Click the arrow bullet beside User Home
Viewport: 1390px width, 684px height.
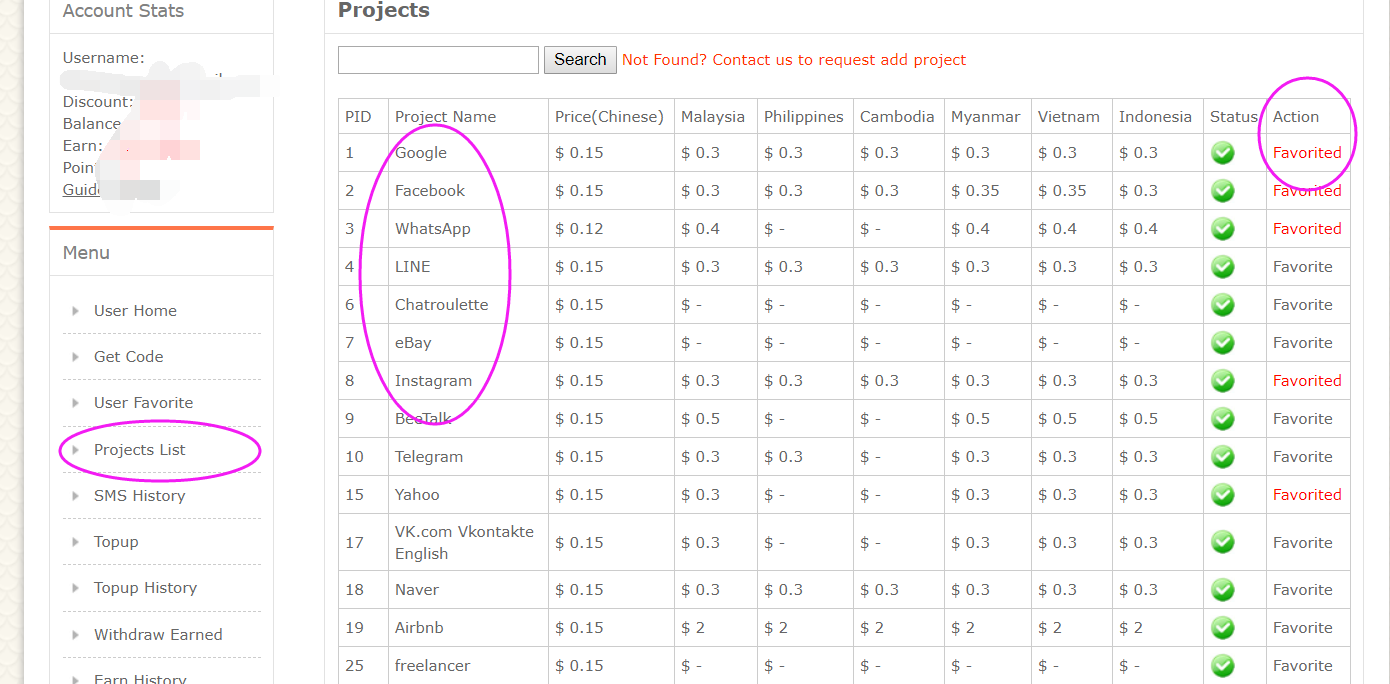[x=75, y=311]
